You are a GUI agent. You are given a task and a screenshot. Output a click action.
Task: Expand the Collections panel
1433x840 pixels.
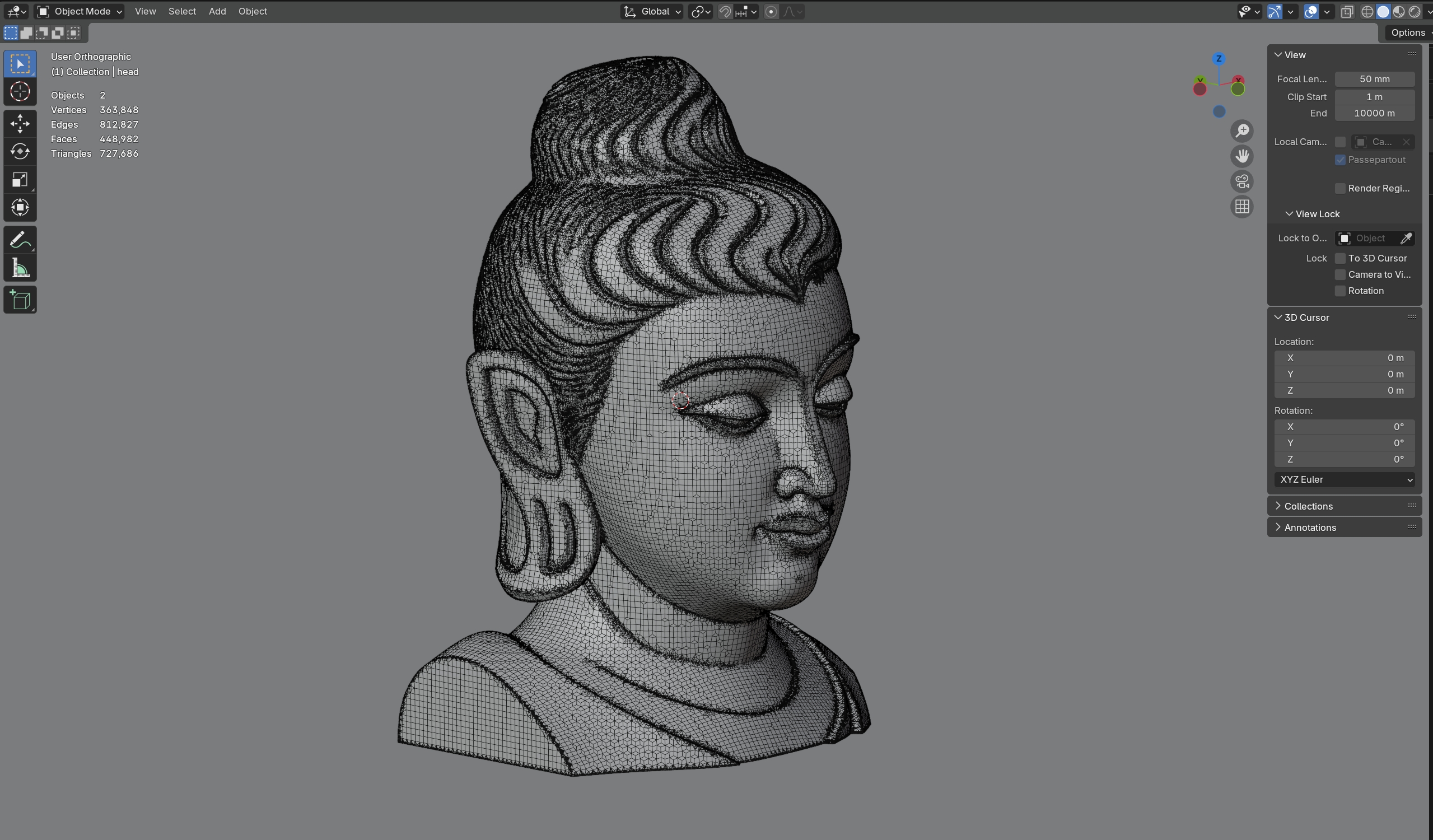[1308, 506]
